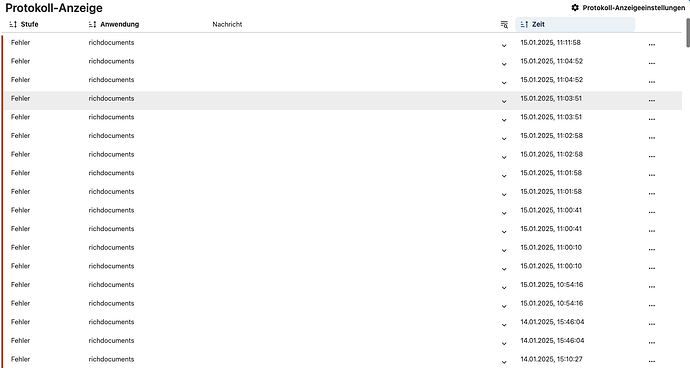Click Fehler level in the 11:11:58 row
This screenshot has width=690, height=368.
[20, 43]
